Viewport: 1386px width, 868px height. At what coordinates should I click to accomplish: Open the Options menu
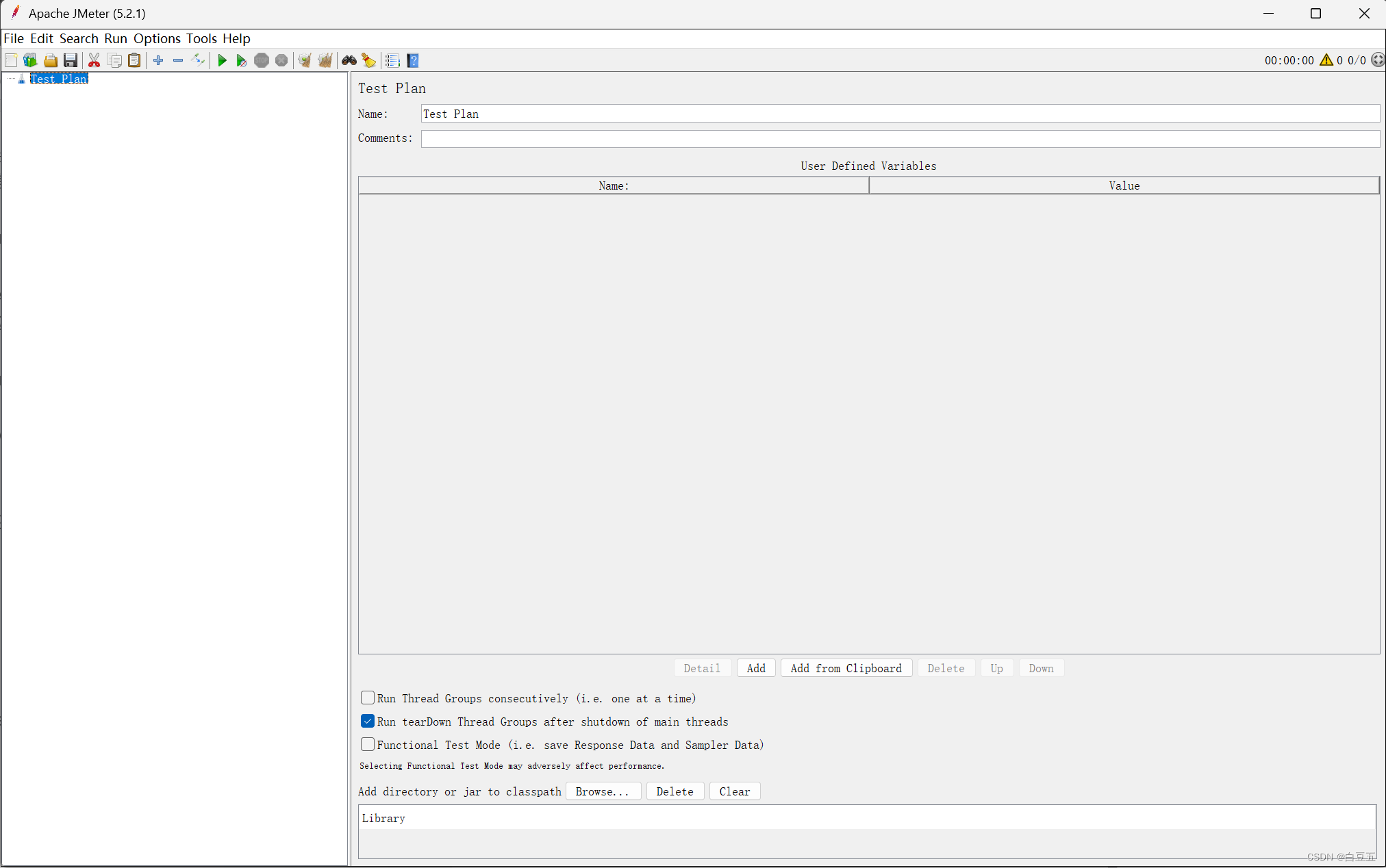pyautogui.click(x=157, y=38)
